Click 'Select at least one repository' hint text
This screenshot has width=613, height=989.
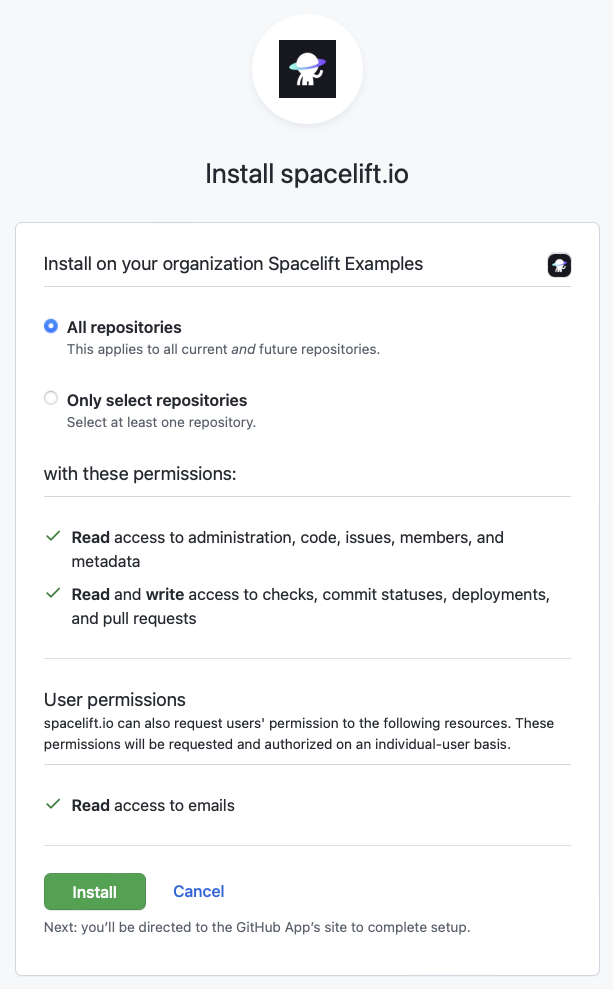coord(161,422)
